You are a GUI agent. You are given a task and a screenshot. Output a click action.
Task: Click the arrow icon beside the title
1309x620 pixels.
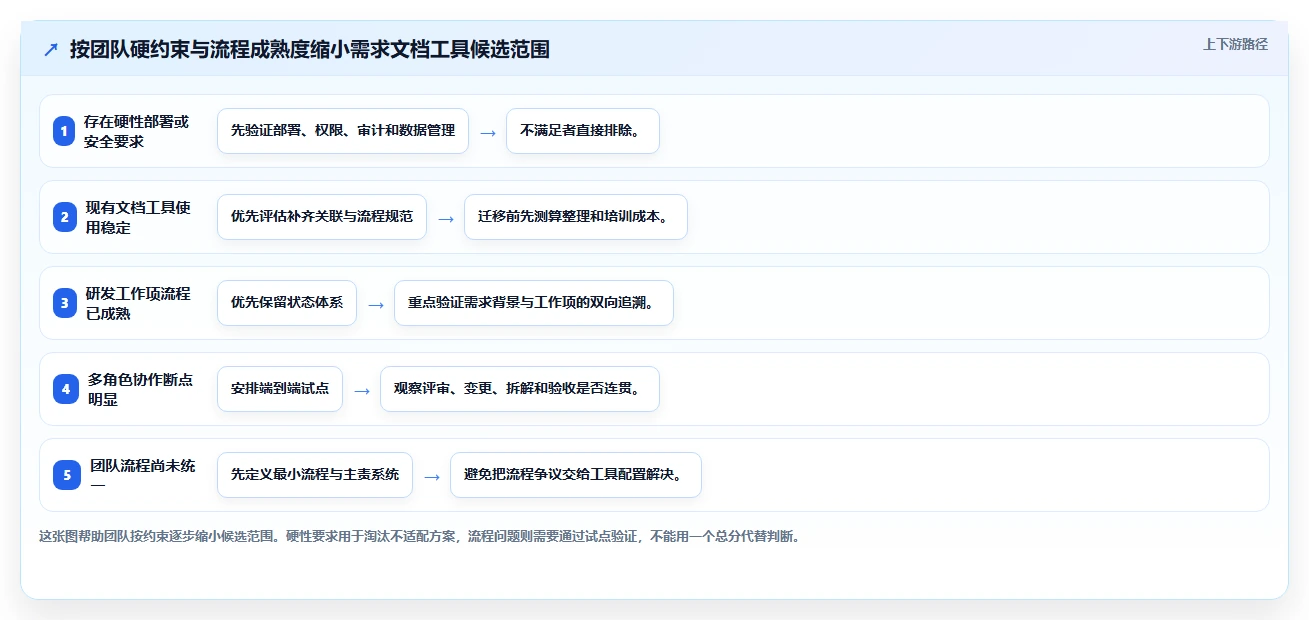[51, 50]
